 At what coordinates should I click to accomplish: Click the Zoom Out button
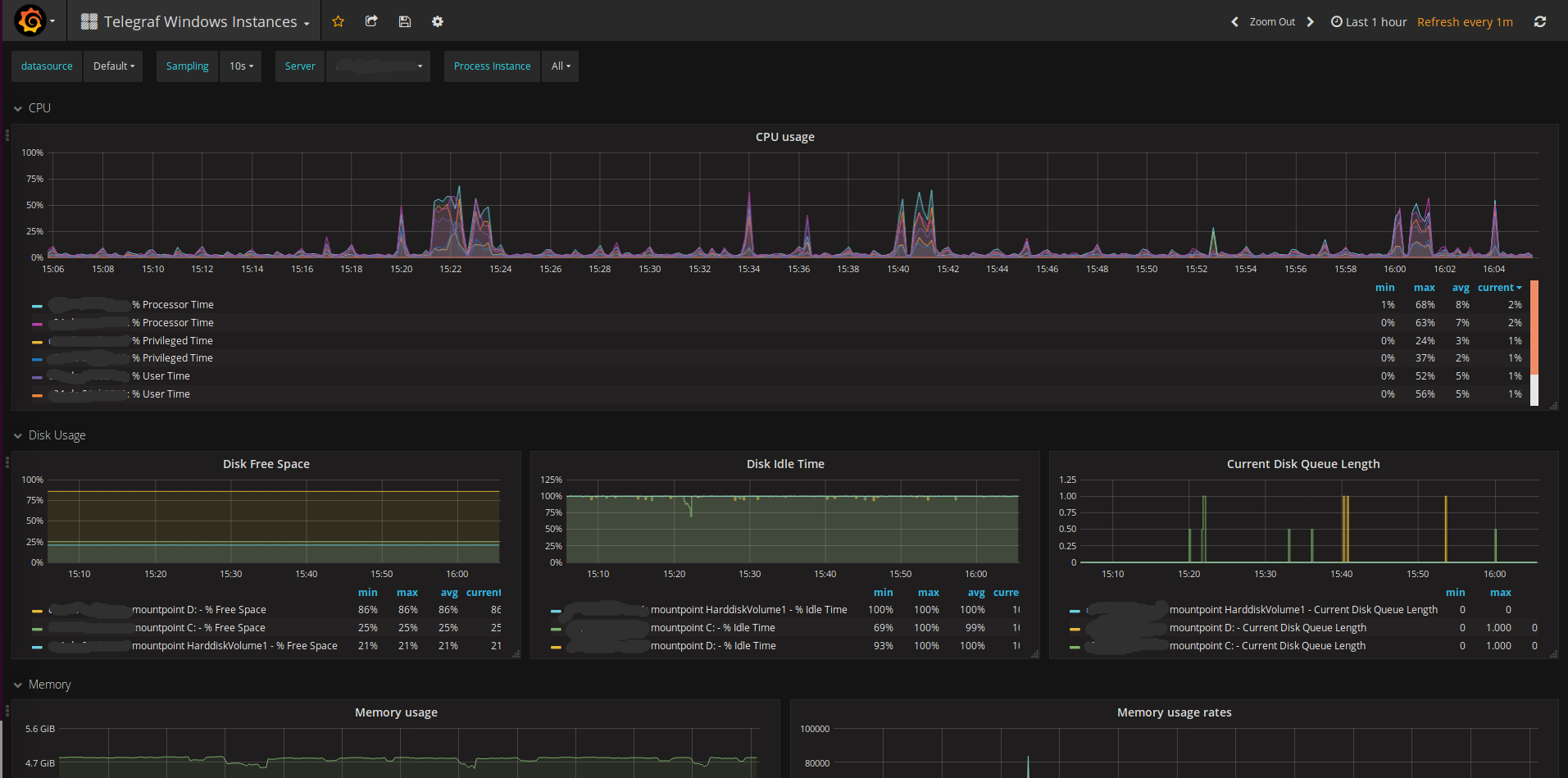pos(1272,22)
